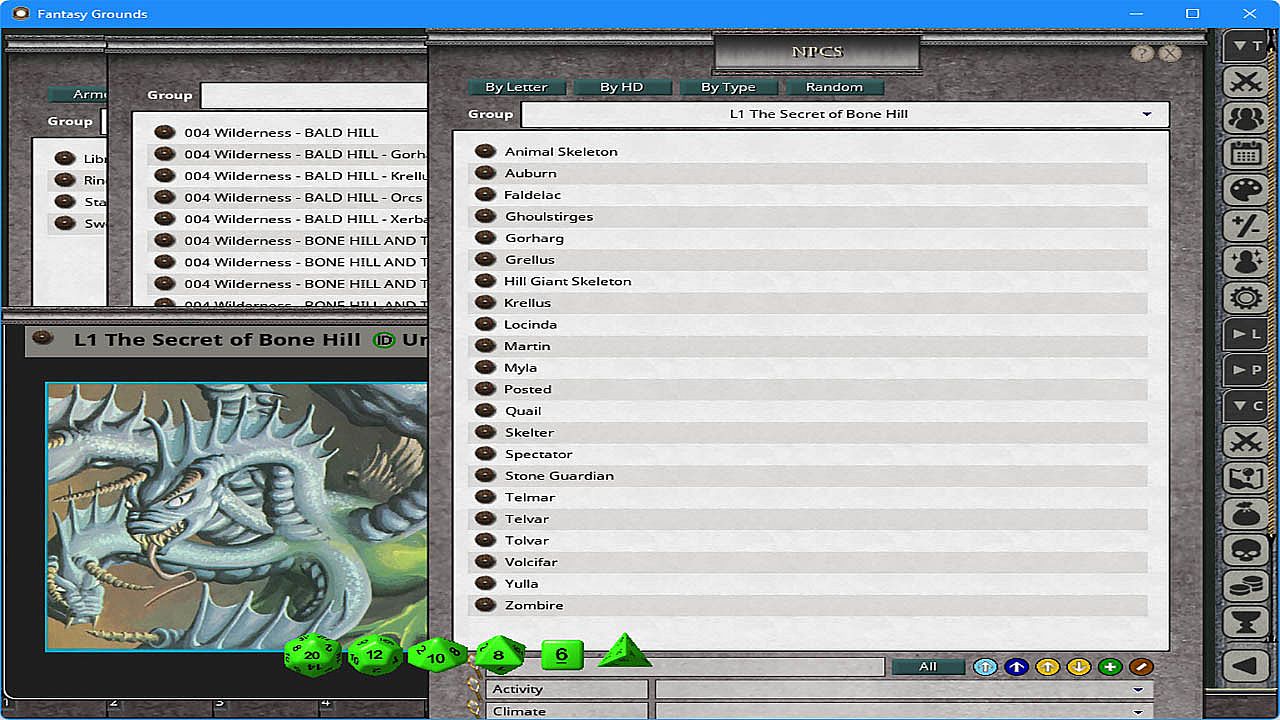The image size is (1280, 720).
Task: Click the By Letter button
Action: 517,87
